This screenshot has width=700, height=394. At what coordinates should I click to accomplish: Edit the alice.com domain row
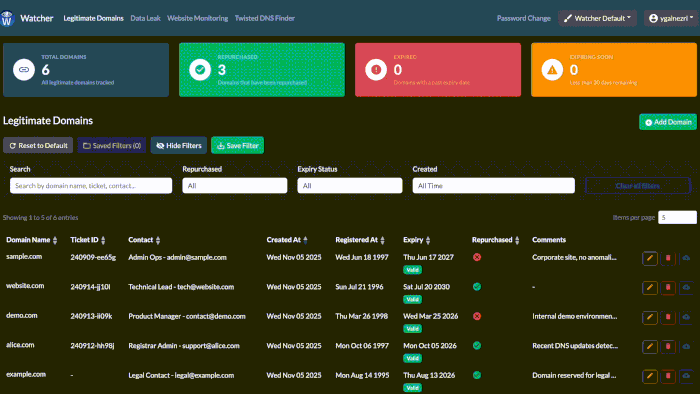click(650, 346)
